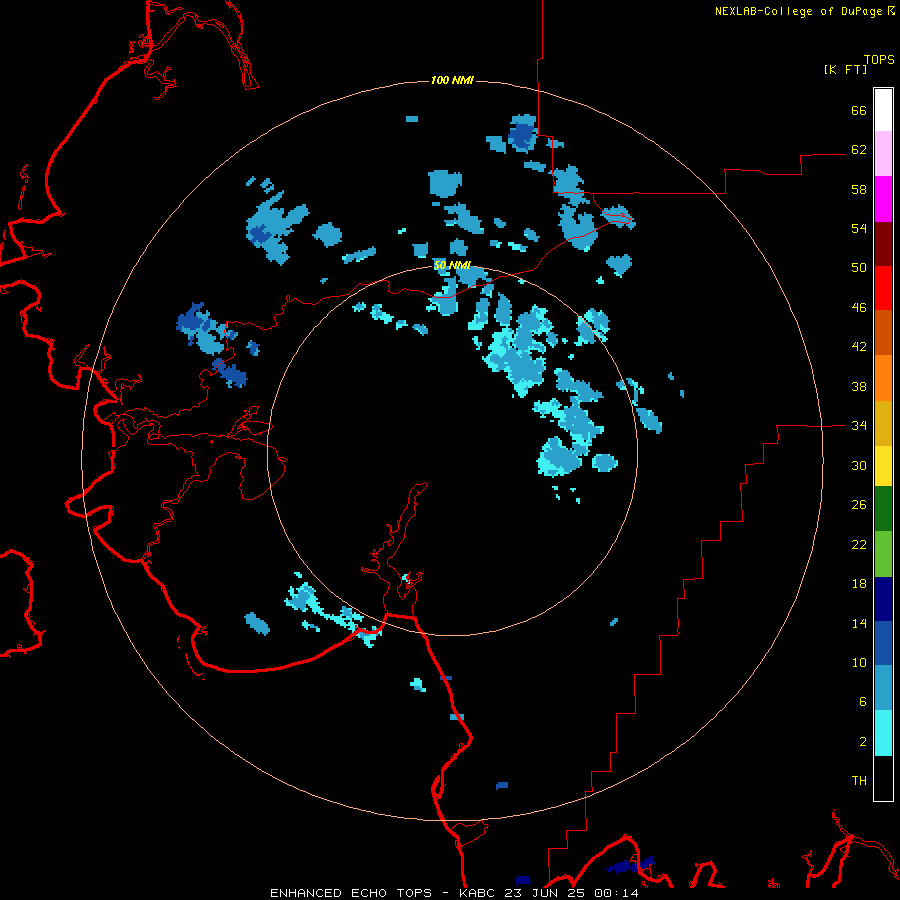Image resolution: width=900 pixels, height=900 pixels.
Task: Click the magenta legend swatch
Action: coord(883,199)
